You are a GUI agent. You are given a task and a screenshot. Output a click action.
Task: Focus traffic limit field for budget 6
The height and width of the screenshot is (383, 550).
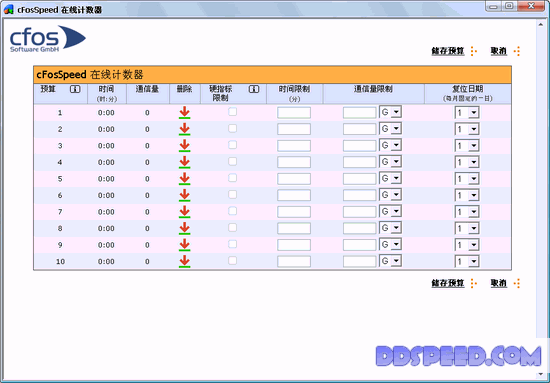point(360,195)
